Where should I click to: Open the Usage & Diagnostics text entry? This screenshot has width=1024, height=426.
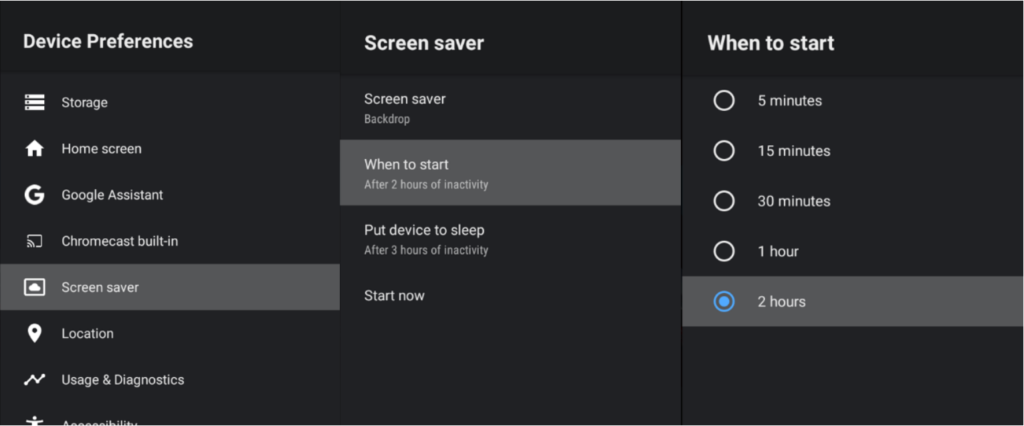[123, 380]
